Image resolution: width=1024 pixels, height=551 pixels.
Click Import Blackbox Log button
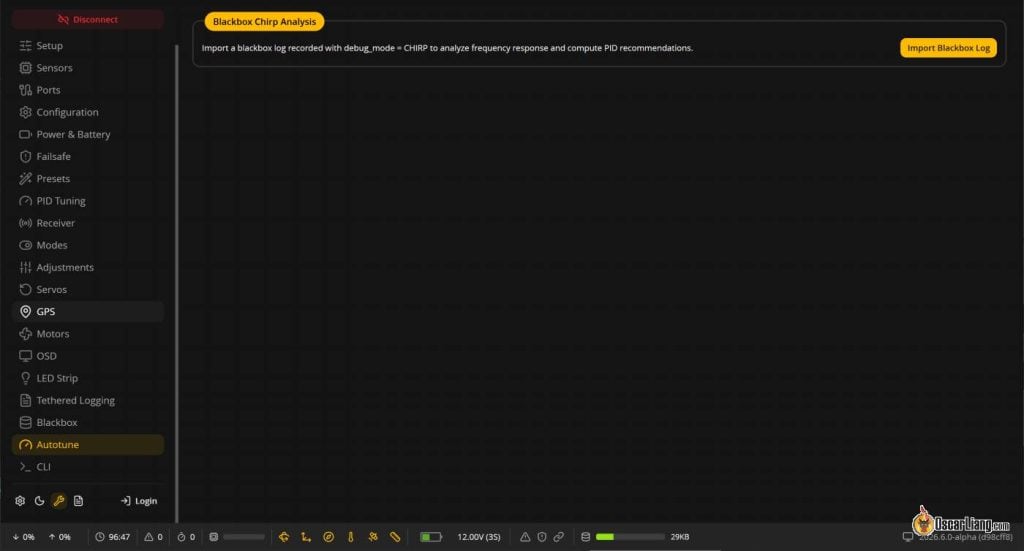pyautogui.click(x=948, y=48)
